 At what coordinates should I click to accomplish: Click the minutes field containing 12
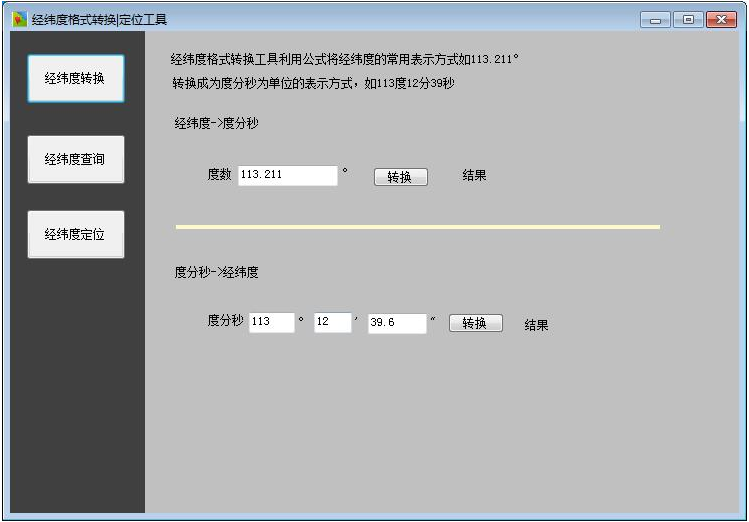(x=332, y=322)
